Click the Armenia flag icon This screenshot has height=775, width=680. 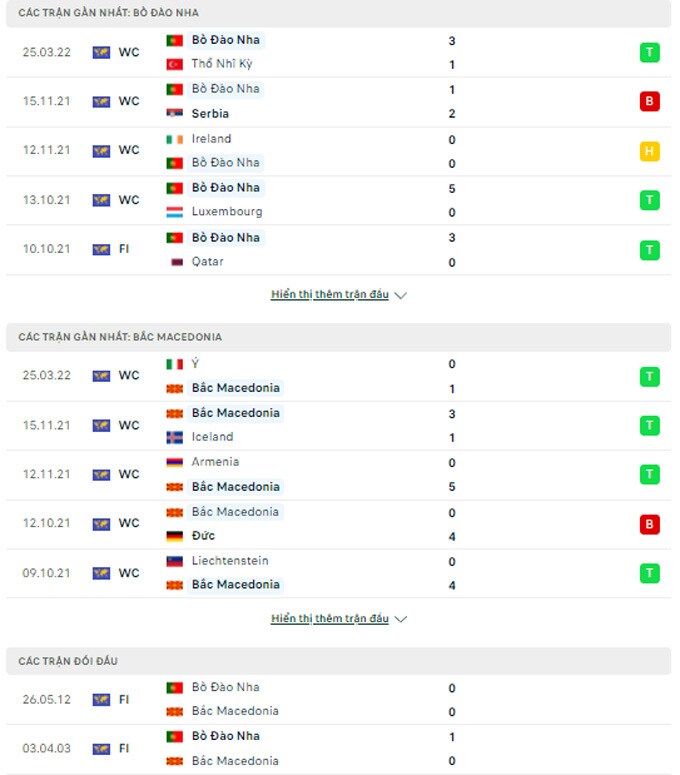[x=174, y=462]
